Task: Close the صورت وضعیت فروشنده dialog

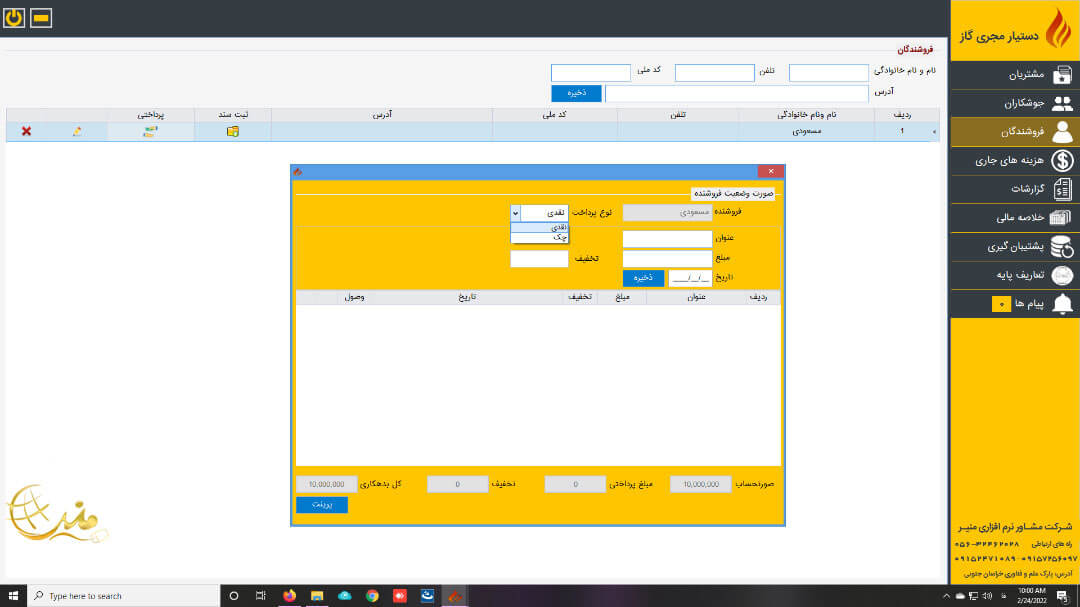Action: 770,171
